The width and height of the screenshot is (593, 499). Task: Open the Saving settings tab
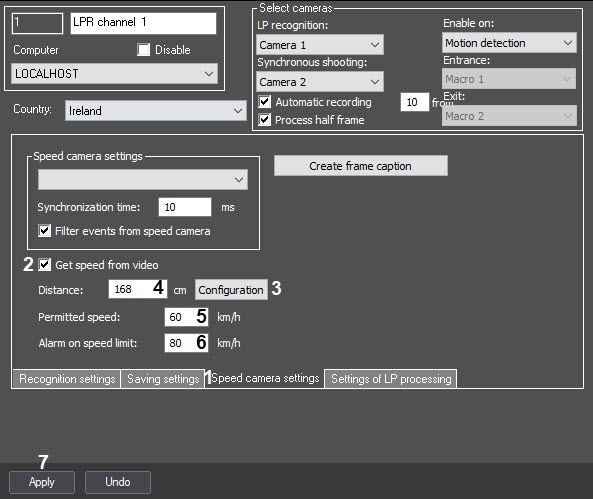pyautogui.click(x=163, y=379)
